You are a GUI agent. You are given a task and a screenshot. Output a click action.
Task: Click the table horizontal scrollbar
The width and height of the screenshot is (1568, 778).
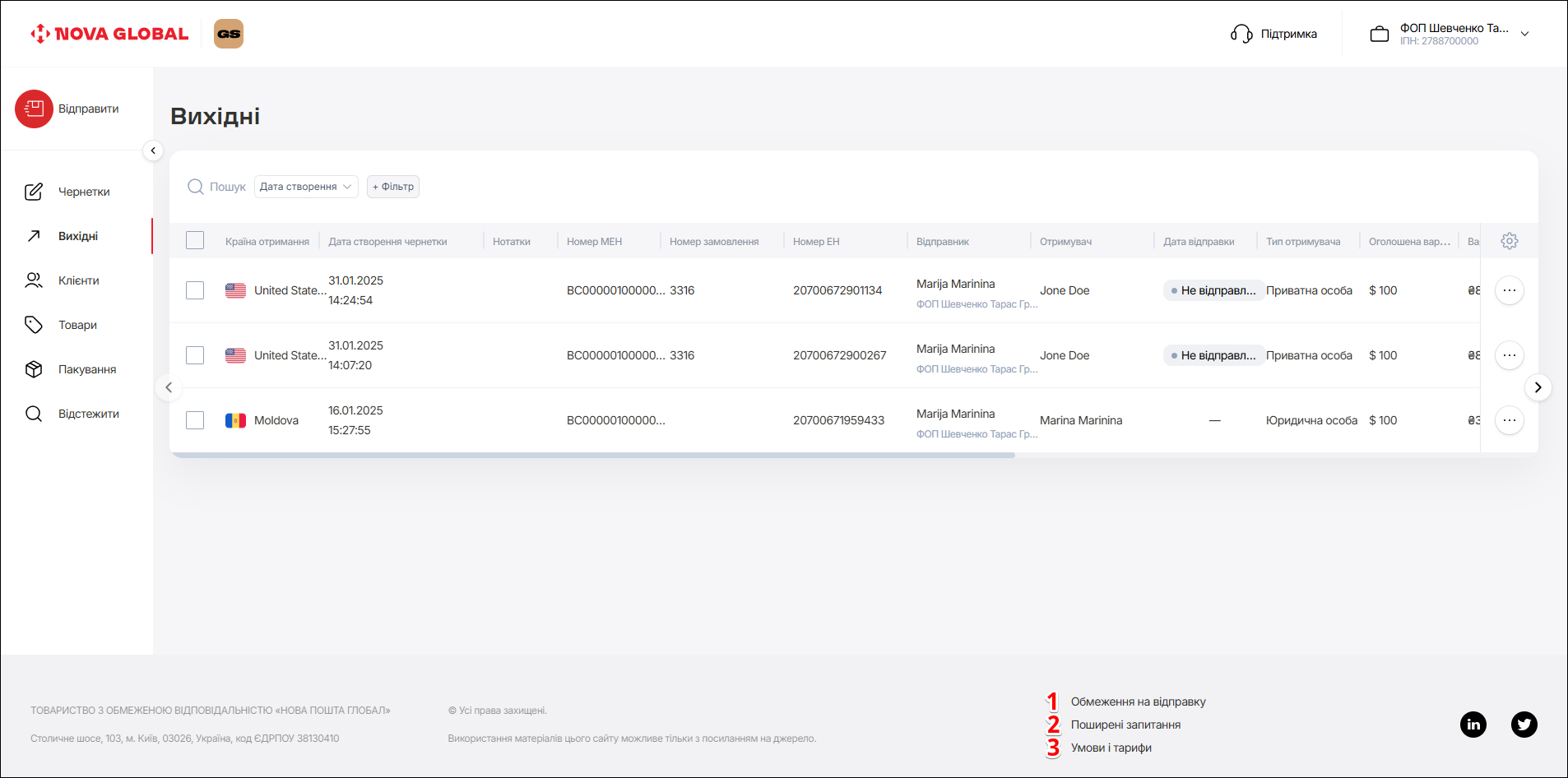[x=592, y=455]
